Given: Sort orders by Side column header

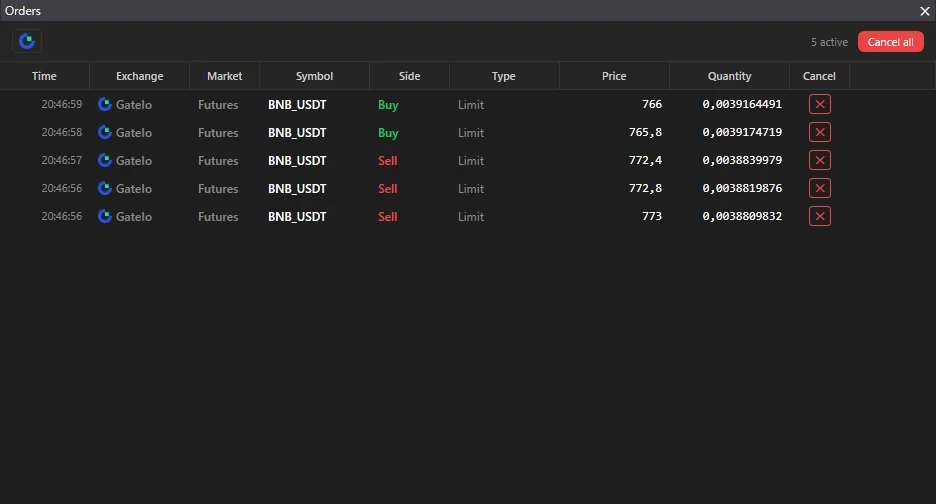Looking at the screenshot, I should point(410,76).
